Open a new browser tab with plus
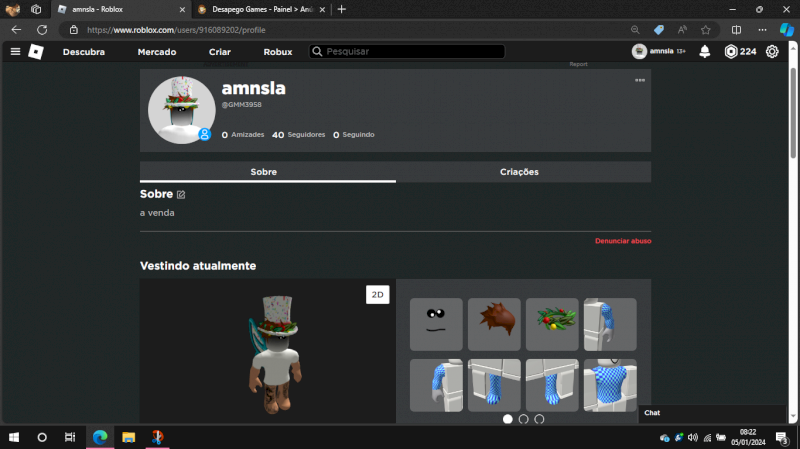This screenshot has height=449, width=800. [342, 9]
